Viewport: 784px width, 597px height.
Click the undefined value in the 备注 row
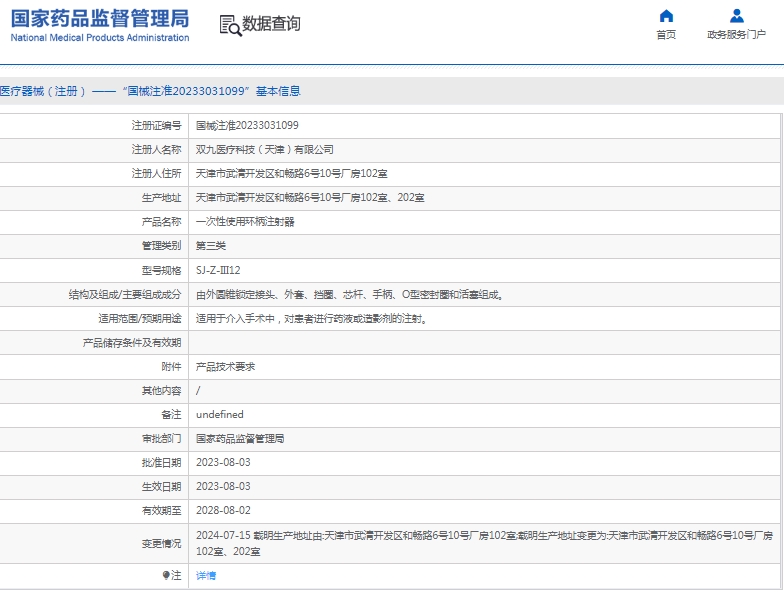point(220,414)
